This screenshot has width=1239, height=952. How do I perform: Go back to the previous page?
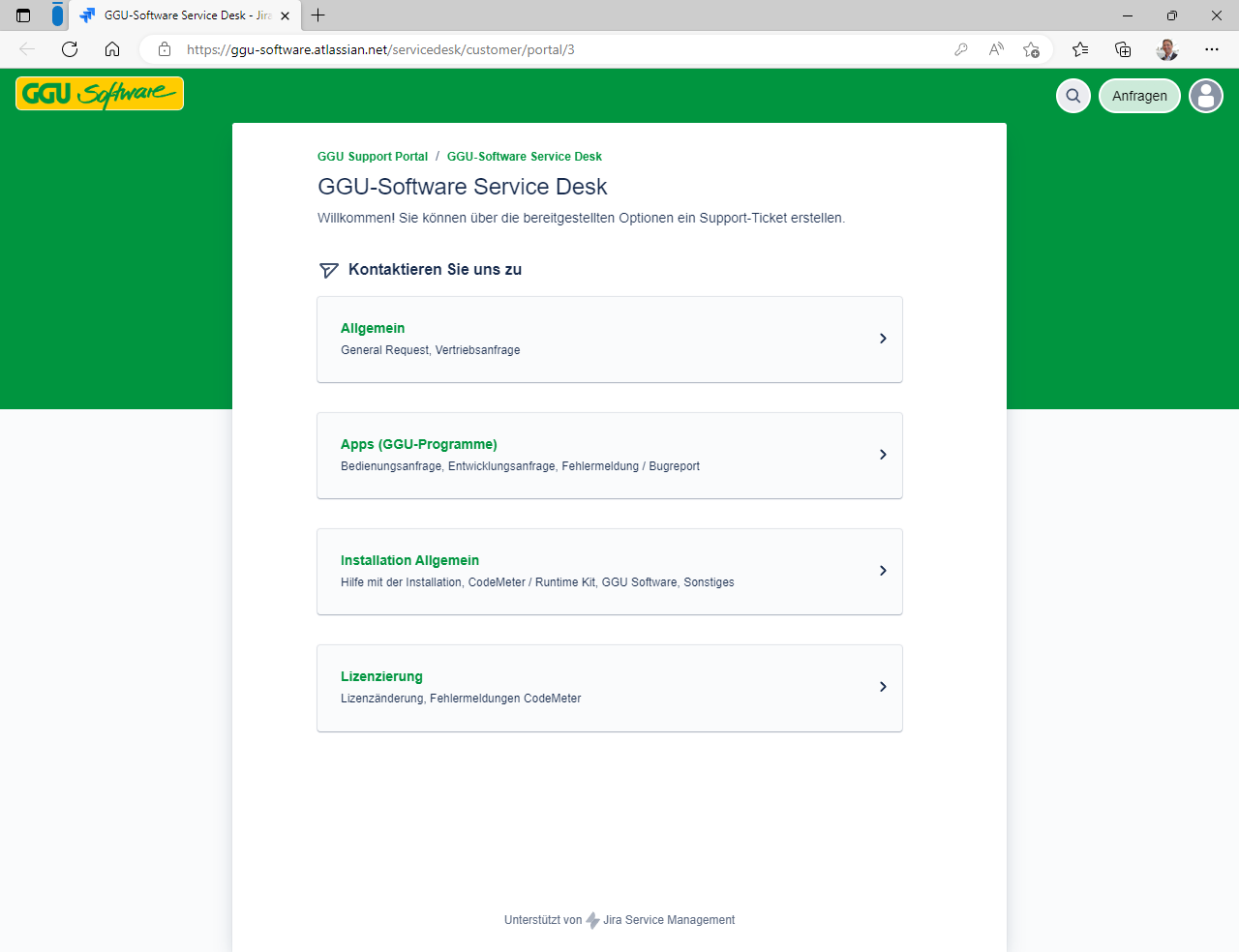[x=27, y=49]
